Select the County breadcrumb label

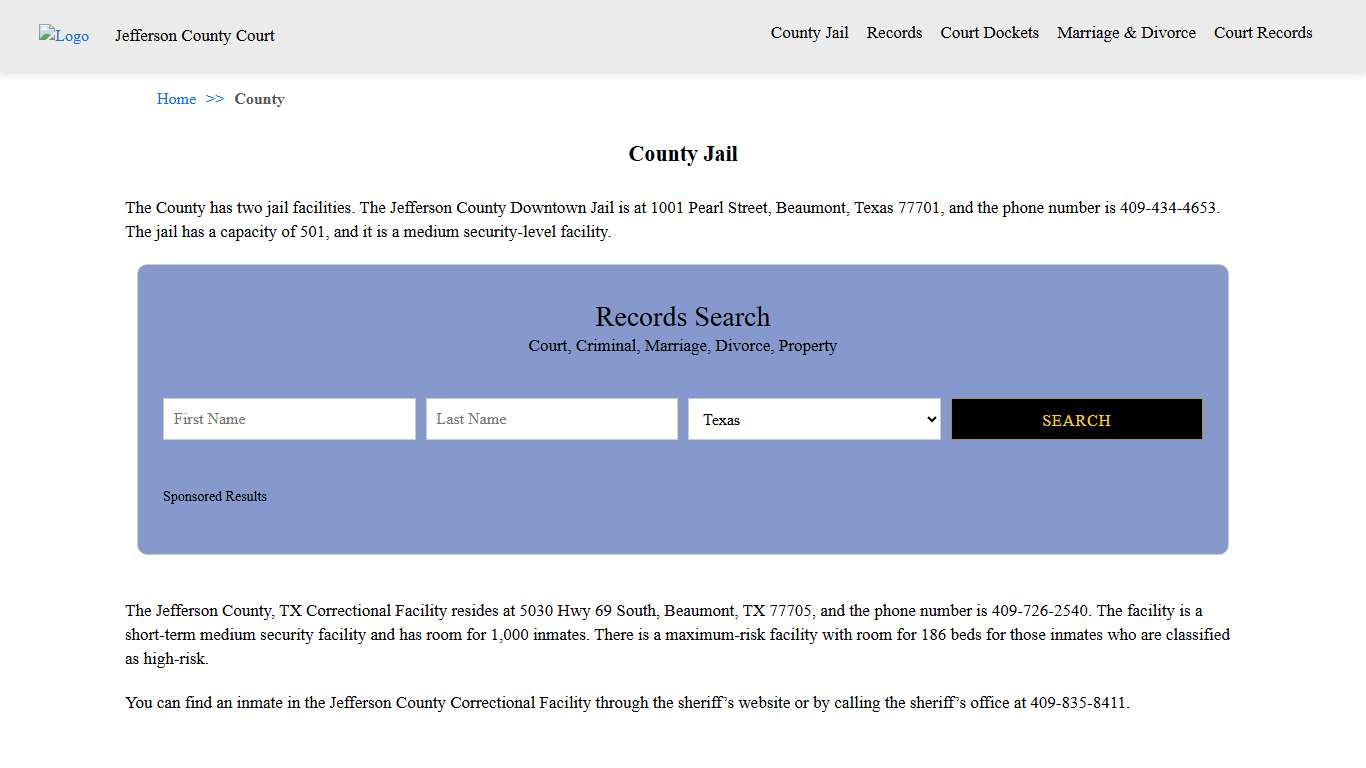[x=259, y=99]
